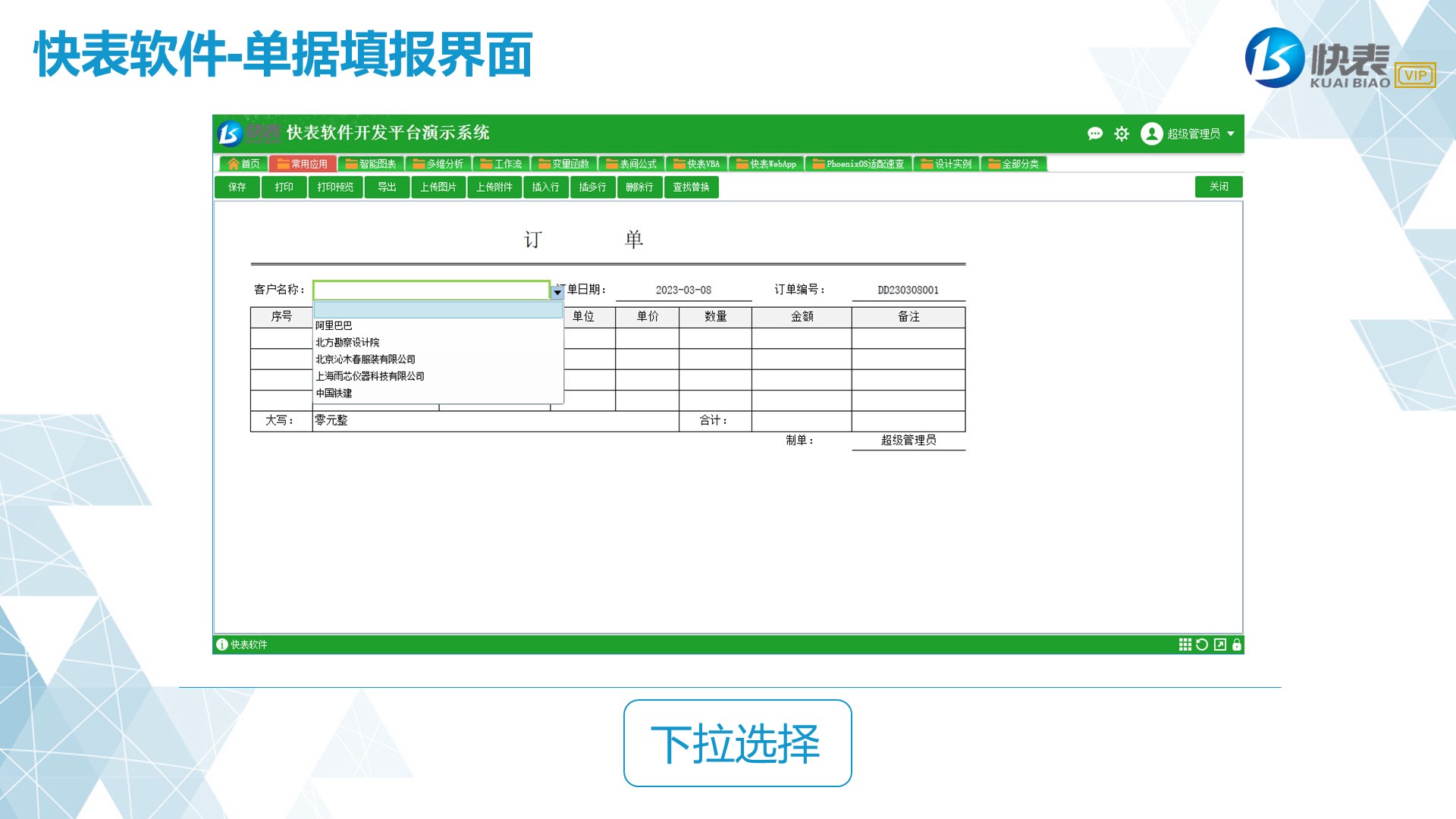Open 变量函数 tab

pyautogui.click(x=563, y=164)
